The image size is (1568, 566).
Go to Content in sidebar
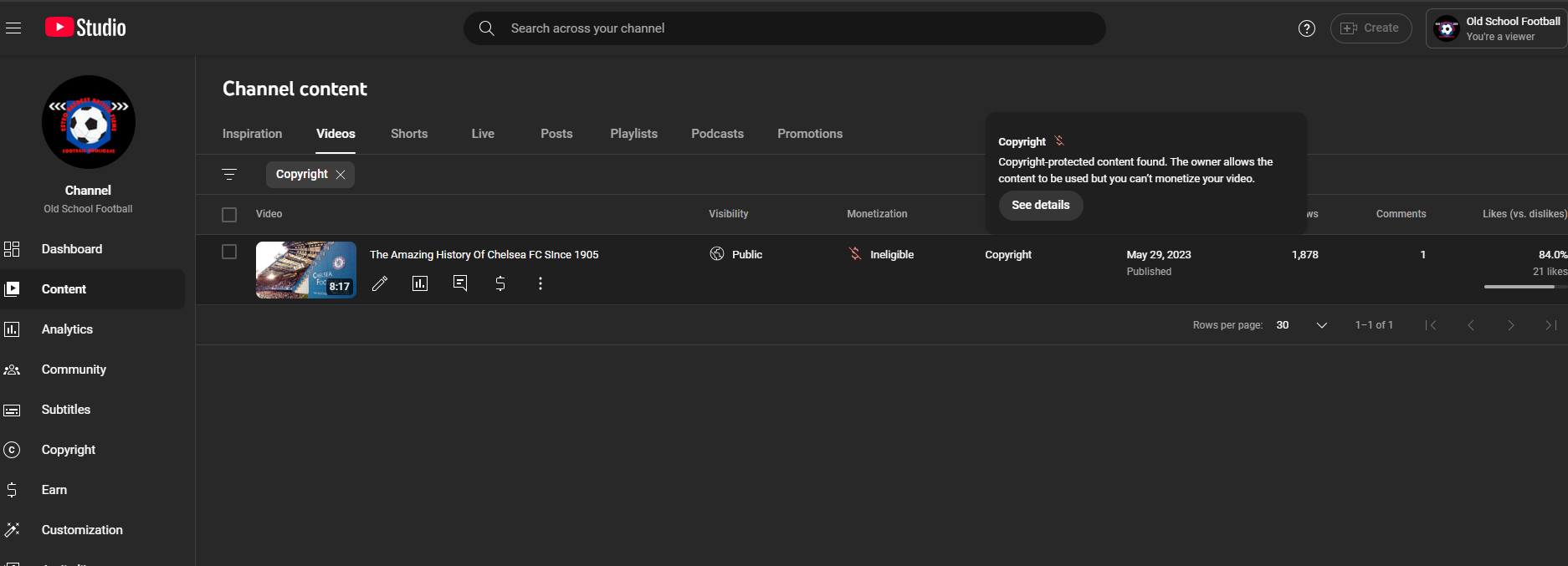[92, 289]
